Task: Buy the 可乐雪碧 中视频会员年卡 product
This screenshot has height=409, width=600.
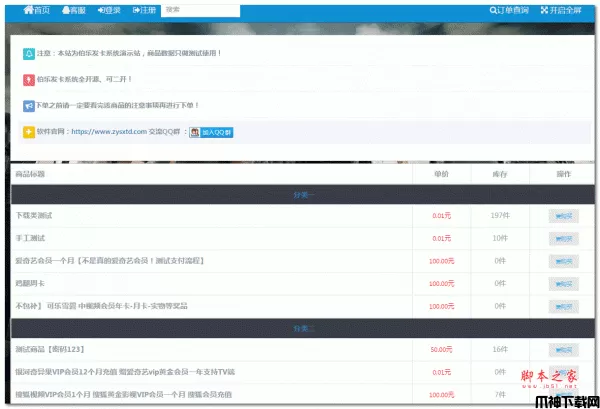Action: point(564,307)
